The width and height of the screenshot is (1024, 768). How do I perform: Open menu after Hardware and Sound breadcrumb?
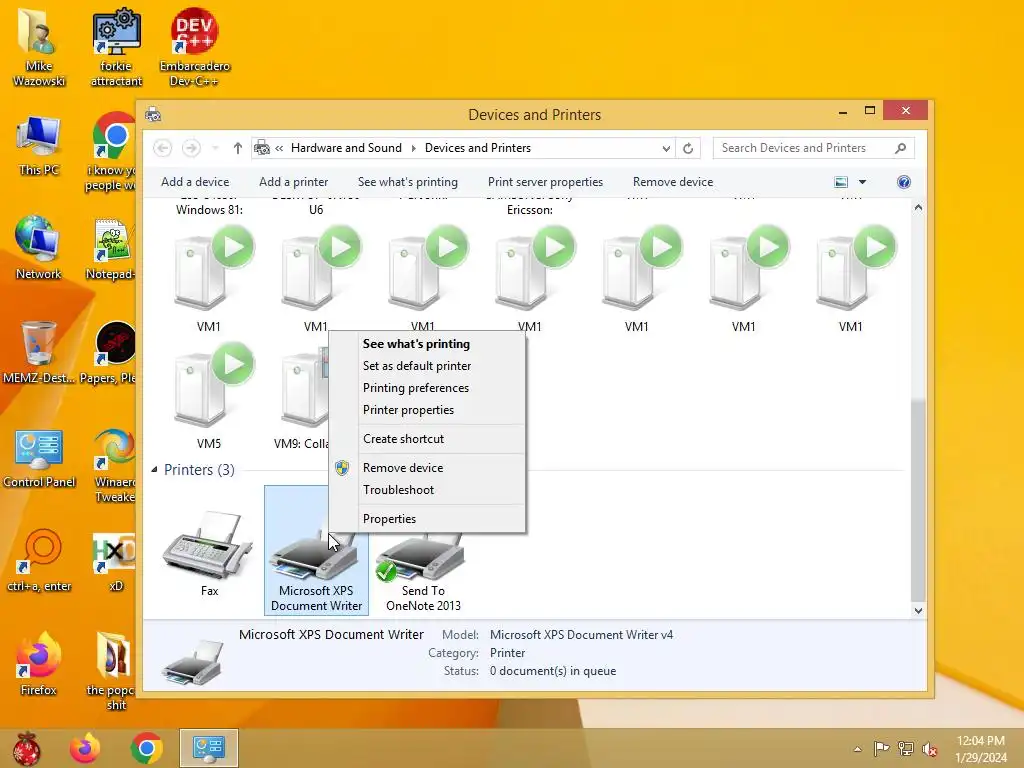(x=413, y=148)
